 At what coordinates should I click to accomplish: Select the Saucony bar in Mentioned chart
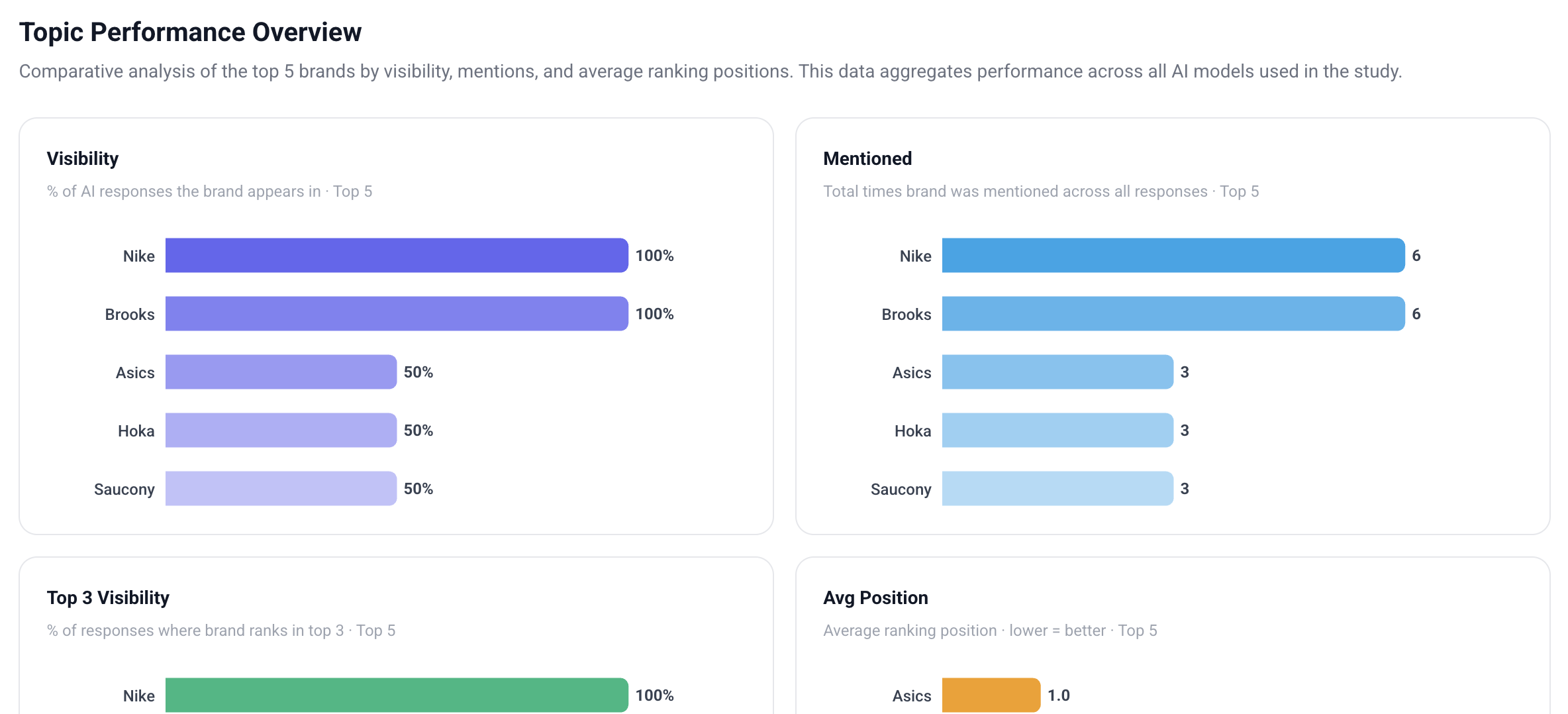tap(1057, 489)
